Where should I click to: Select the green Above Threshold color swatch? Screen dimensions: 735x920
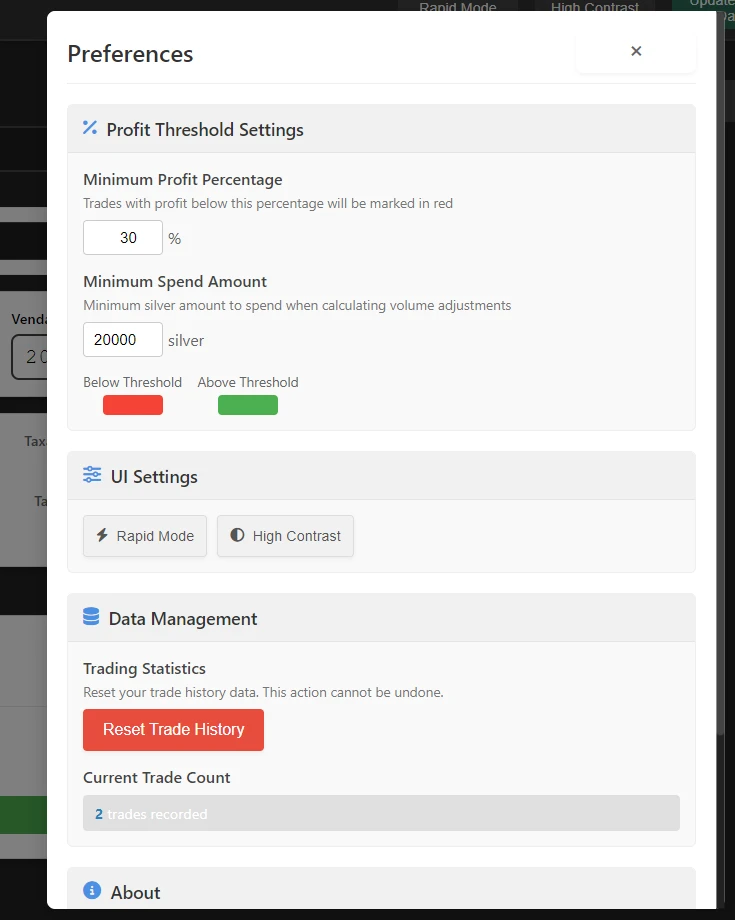click(248, 405)
